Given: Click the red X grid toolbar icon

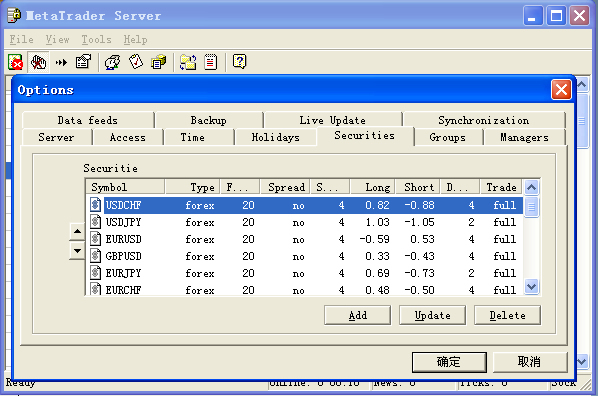Looking at the screenshot, I should tap(16, 62).
